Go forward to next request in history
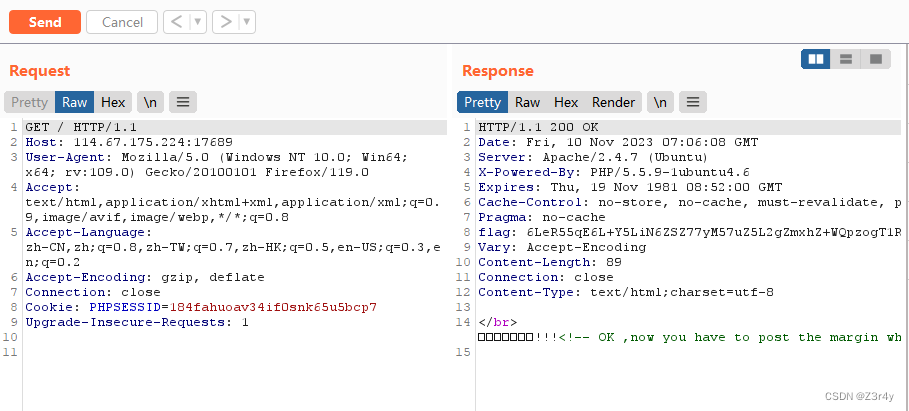This screenshot has width=909, height=411. [226, 22]
